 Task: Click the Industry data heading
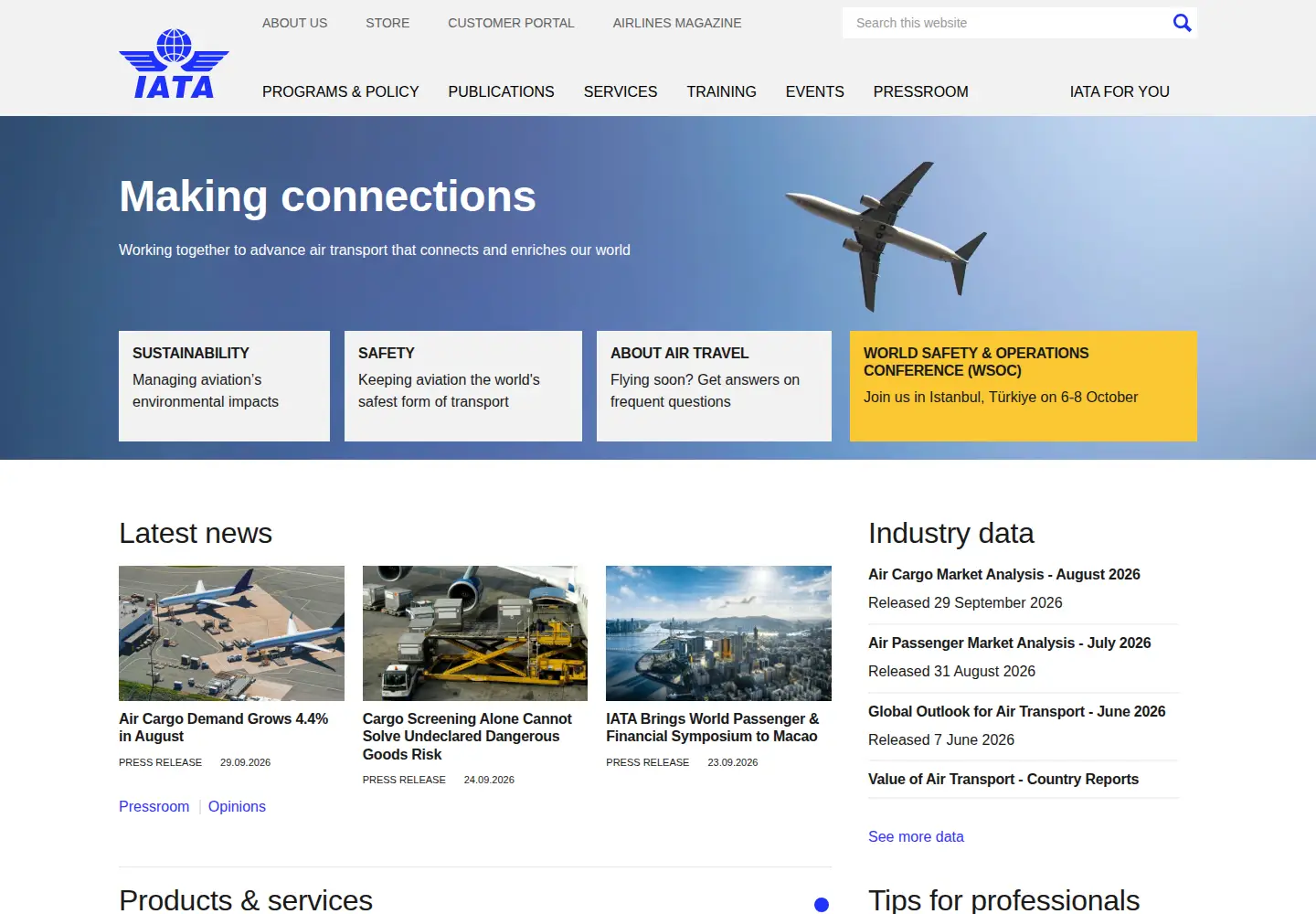click(951, 533)
